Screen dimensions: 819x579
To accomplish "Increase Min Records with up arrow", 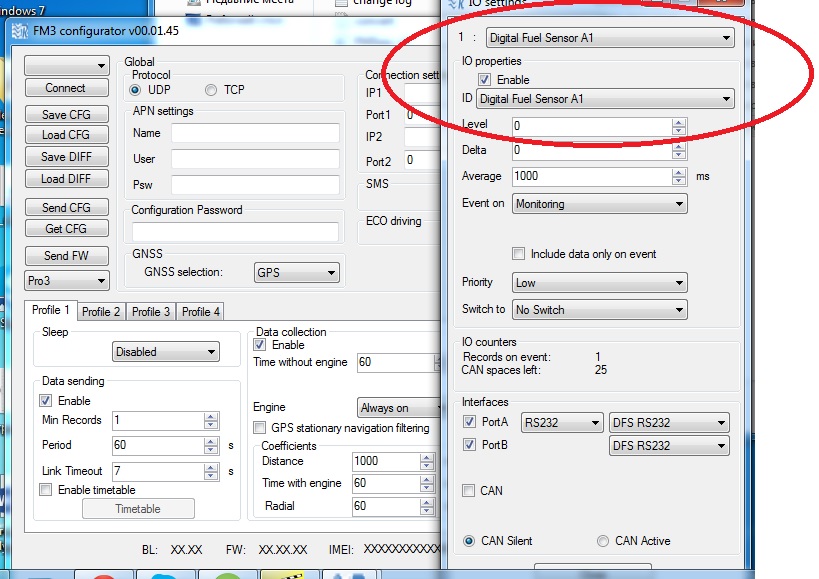I will tap(210, 417).
